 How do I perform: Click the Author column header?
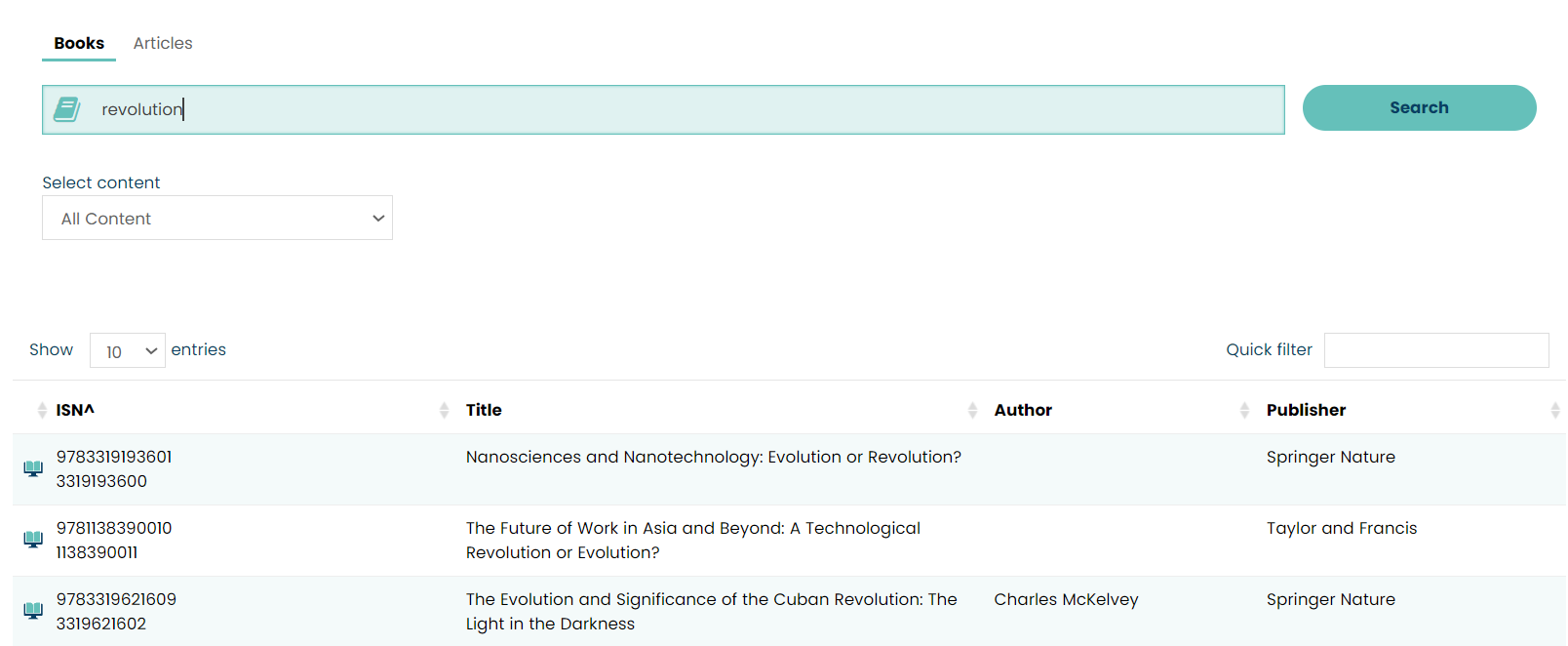click(1023, 410)
